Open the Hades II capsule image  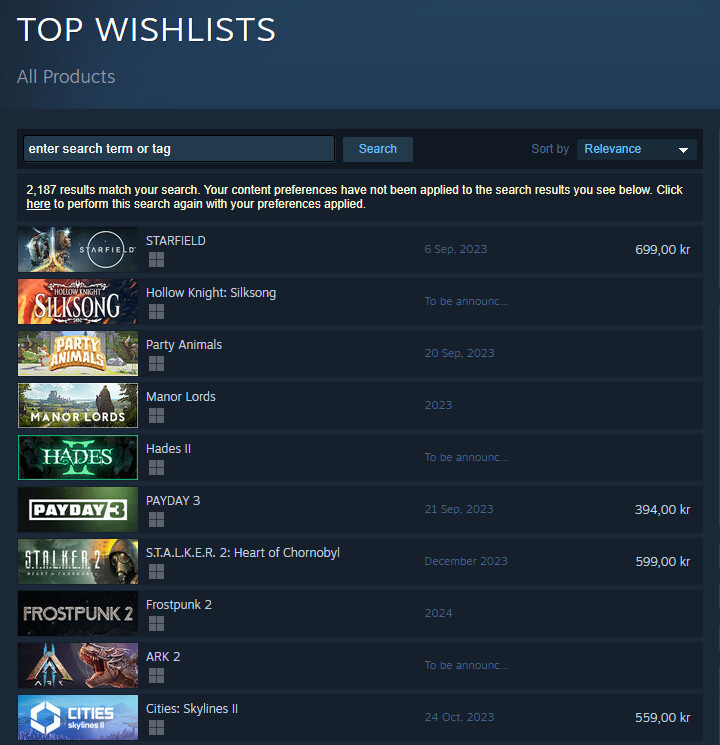tap(78, 458)
